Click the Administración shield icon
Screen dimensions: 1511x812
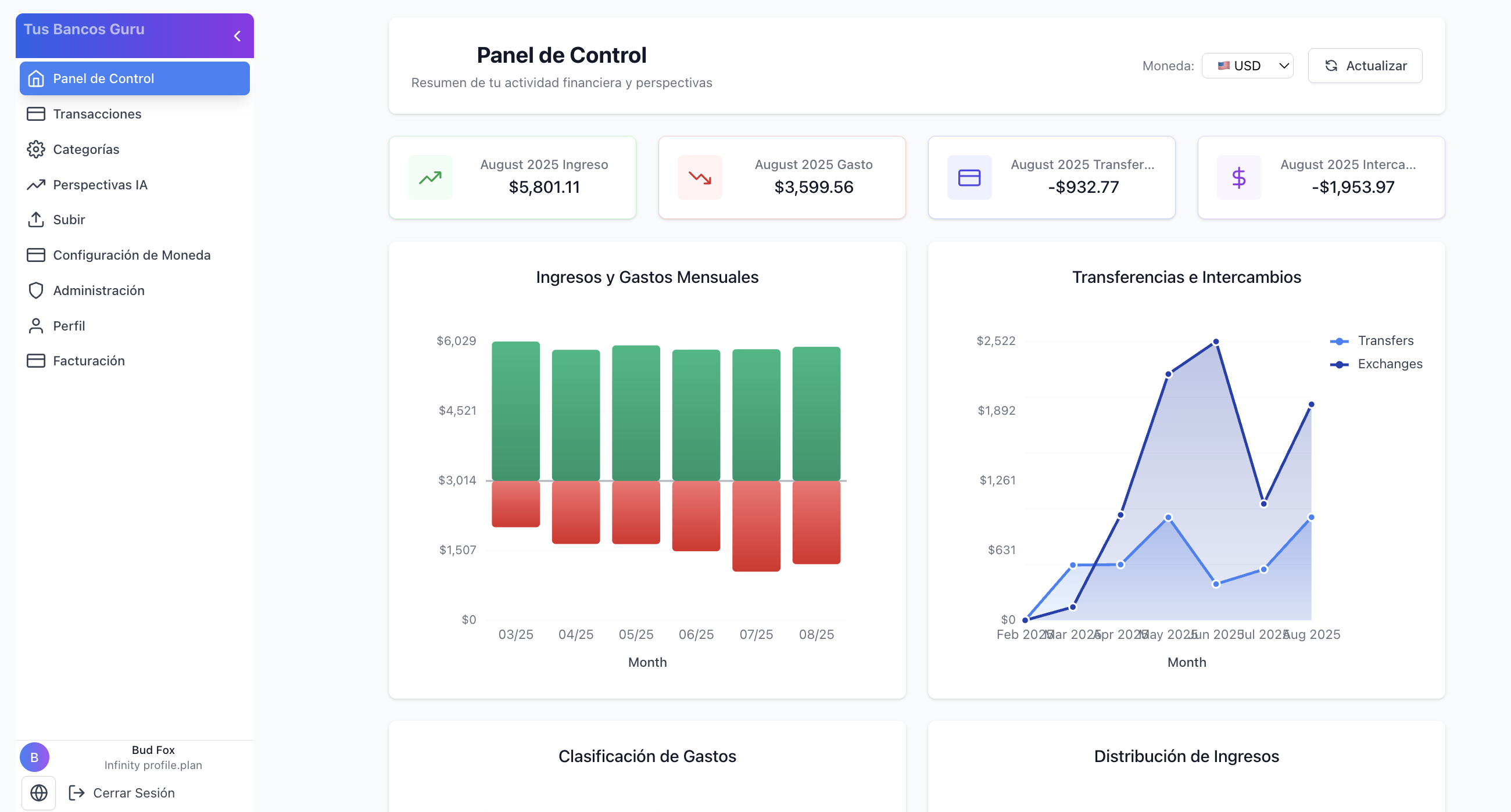(36, 290)
